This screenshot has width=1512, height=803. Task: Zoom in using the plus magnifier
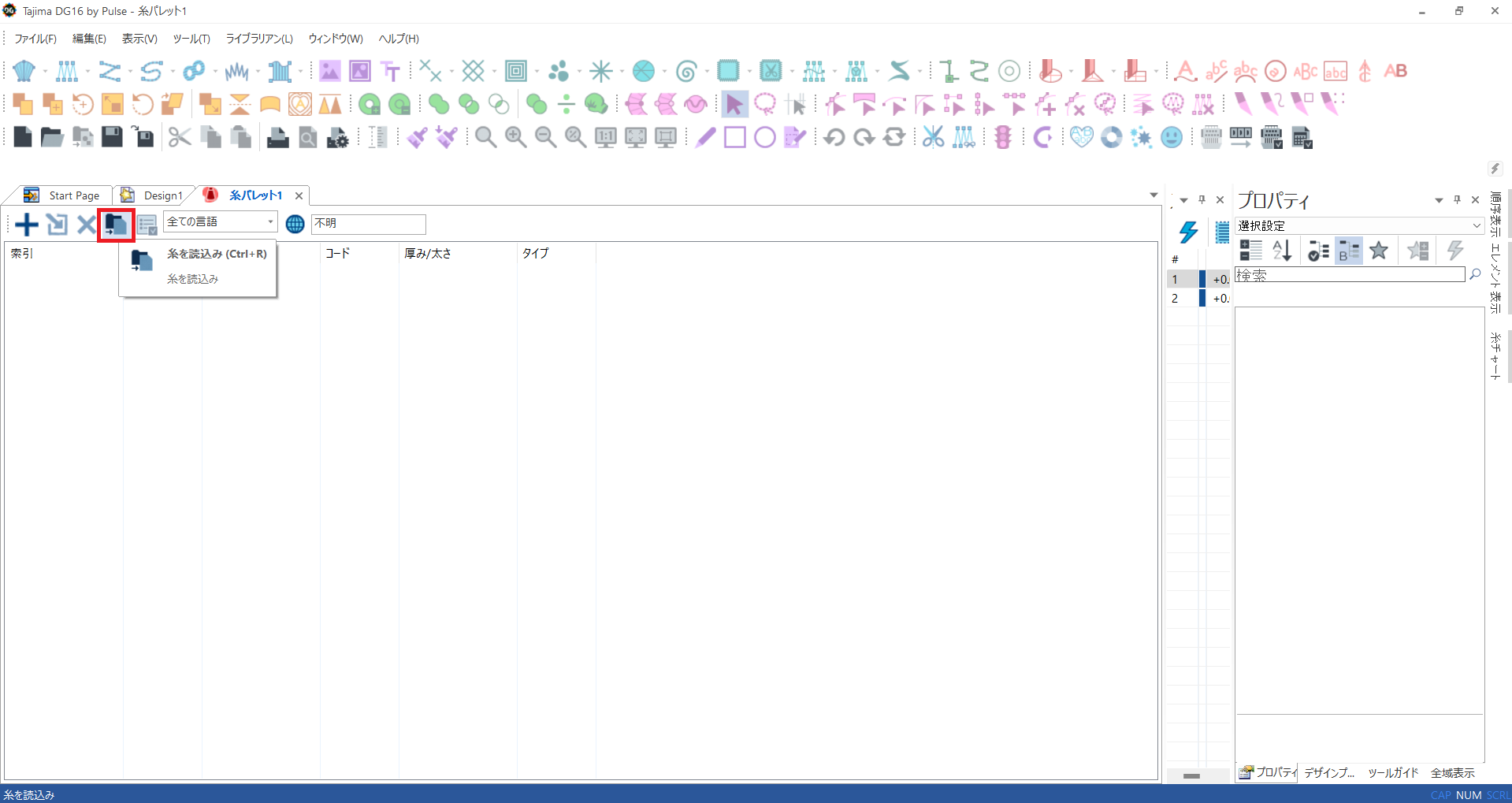tap(515, 137)
